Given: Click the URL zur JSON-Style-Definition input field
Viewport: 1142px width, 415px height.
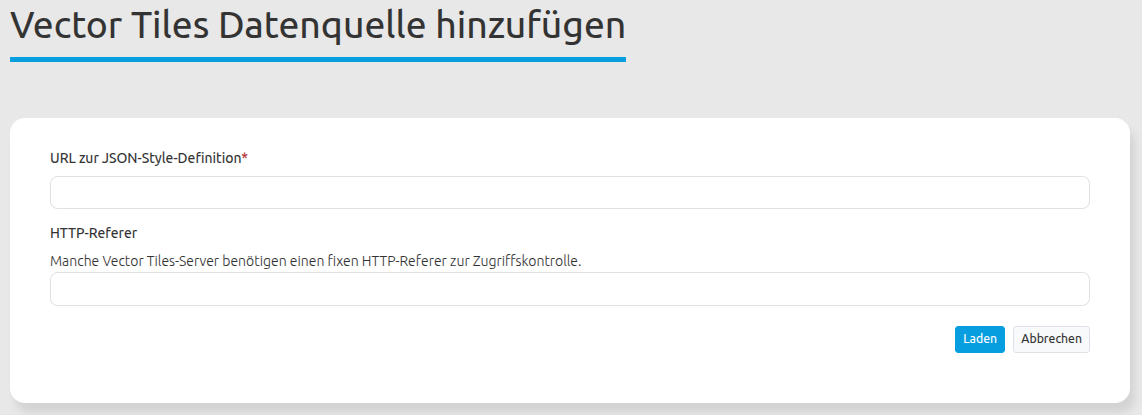Looking at the screenshot, I should coord(569,193).
